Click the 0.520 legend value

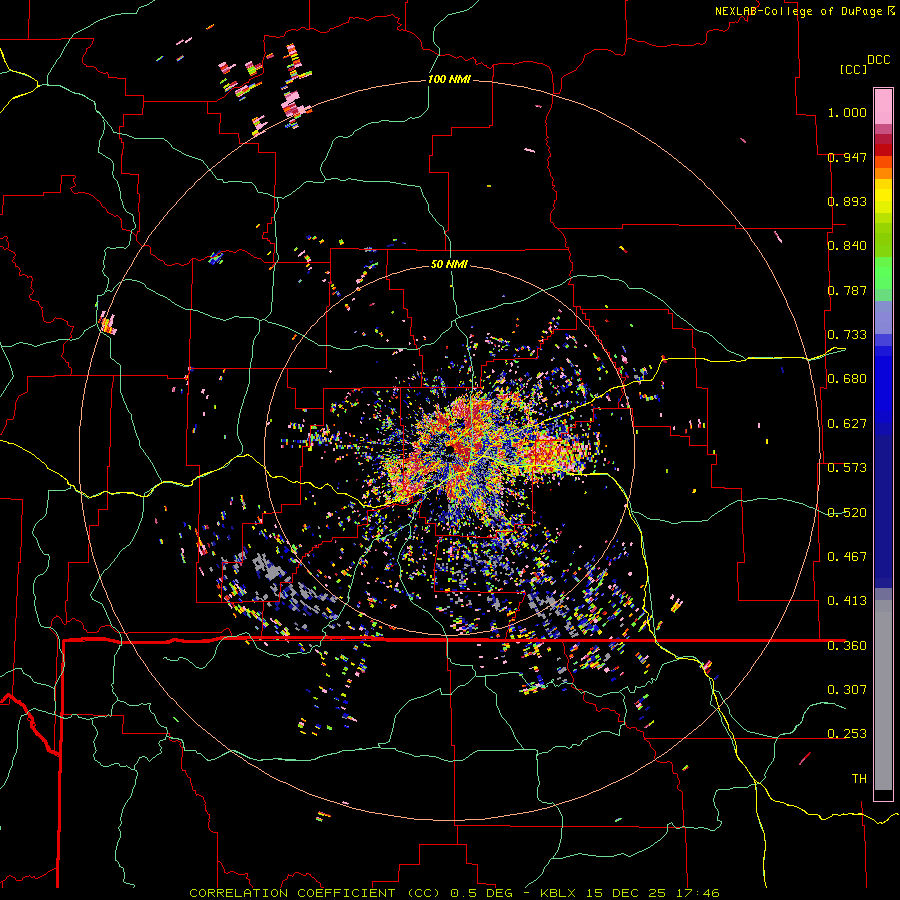coord(847,513)
